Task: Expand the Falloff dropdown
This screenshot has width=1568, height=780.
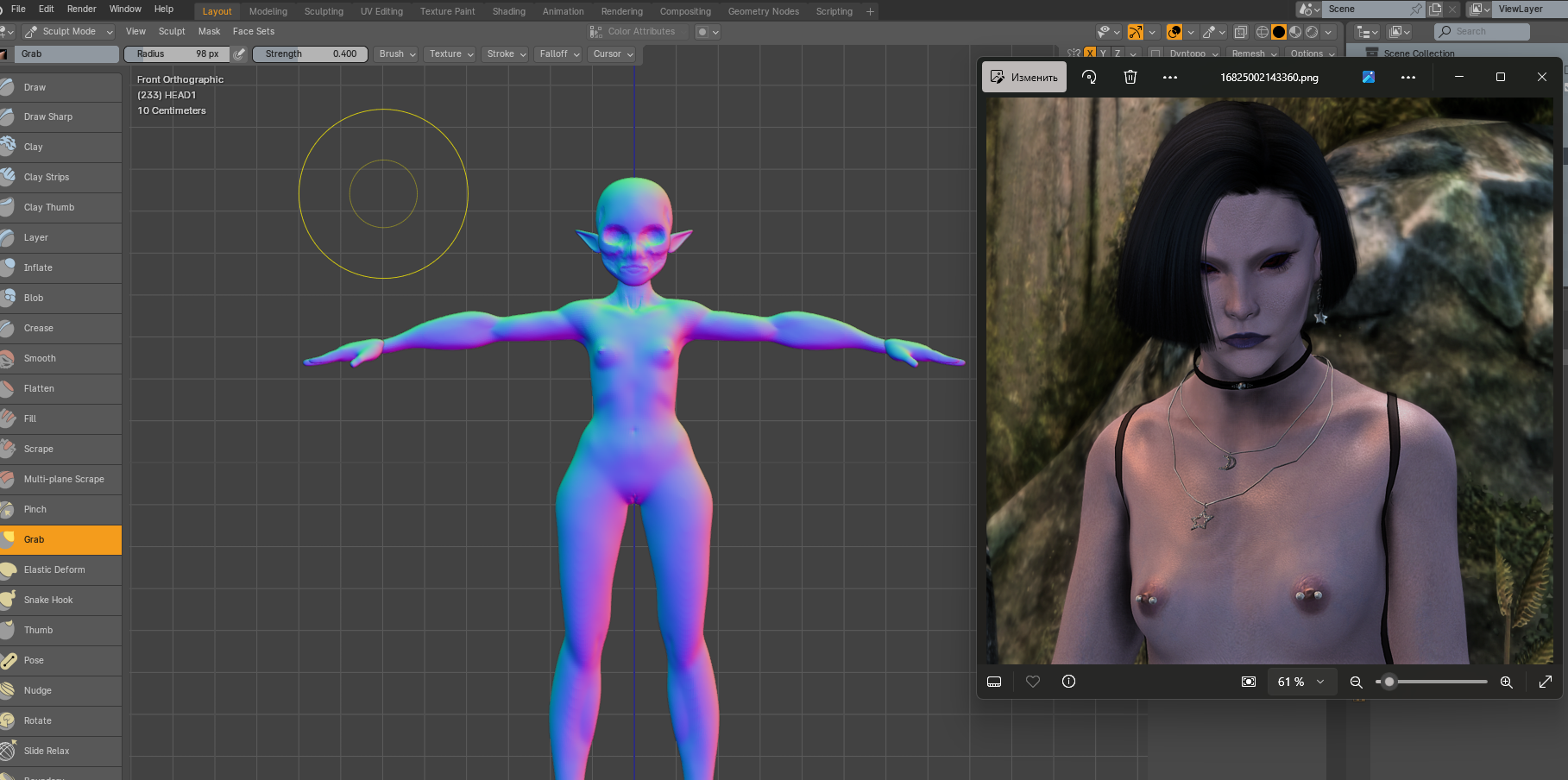Action: coord(558,54)
